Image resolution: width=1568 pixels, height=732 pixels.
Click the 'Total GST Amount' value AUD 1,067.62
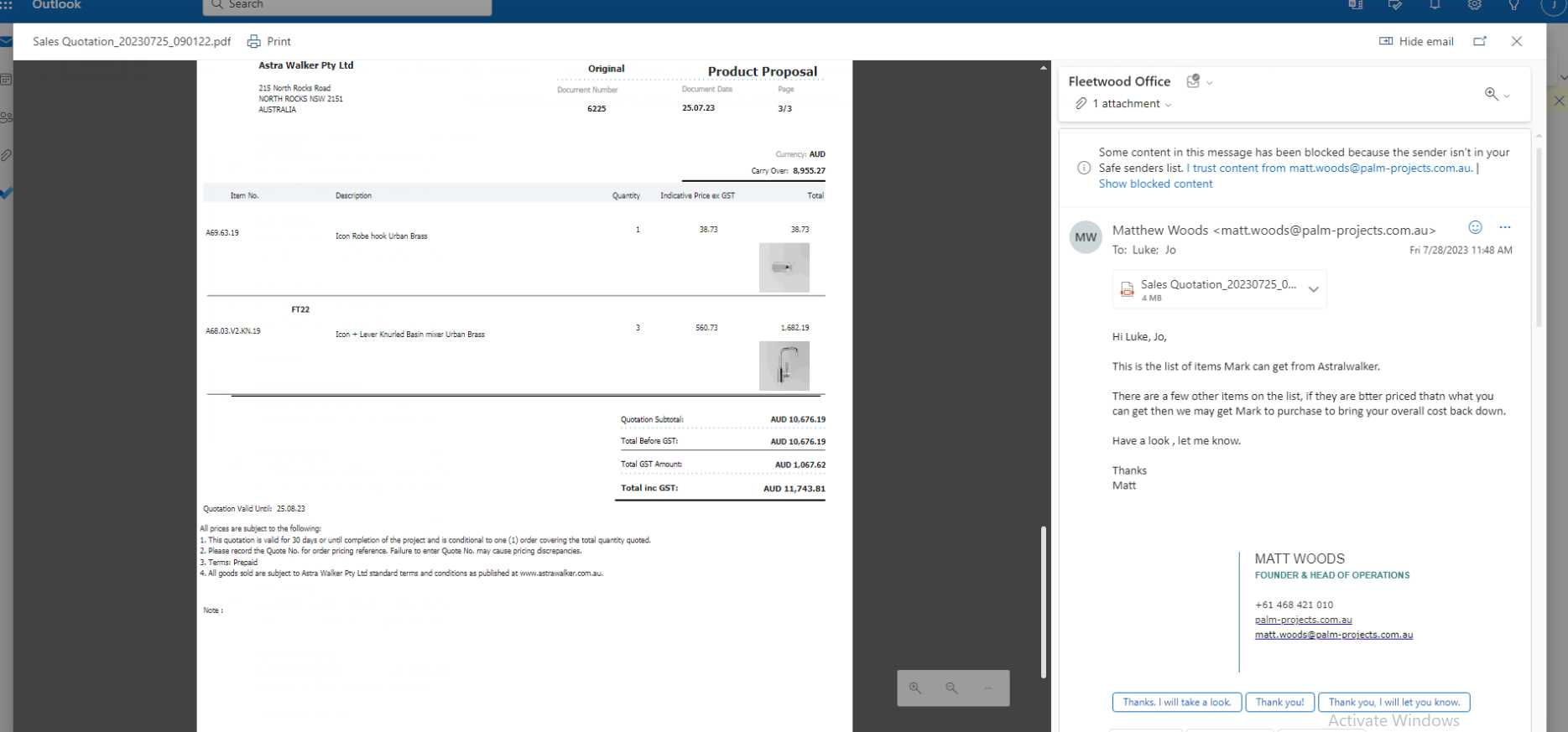(800, 465)
